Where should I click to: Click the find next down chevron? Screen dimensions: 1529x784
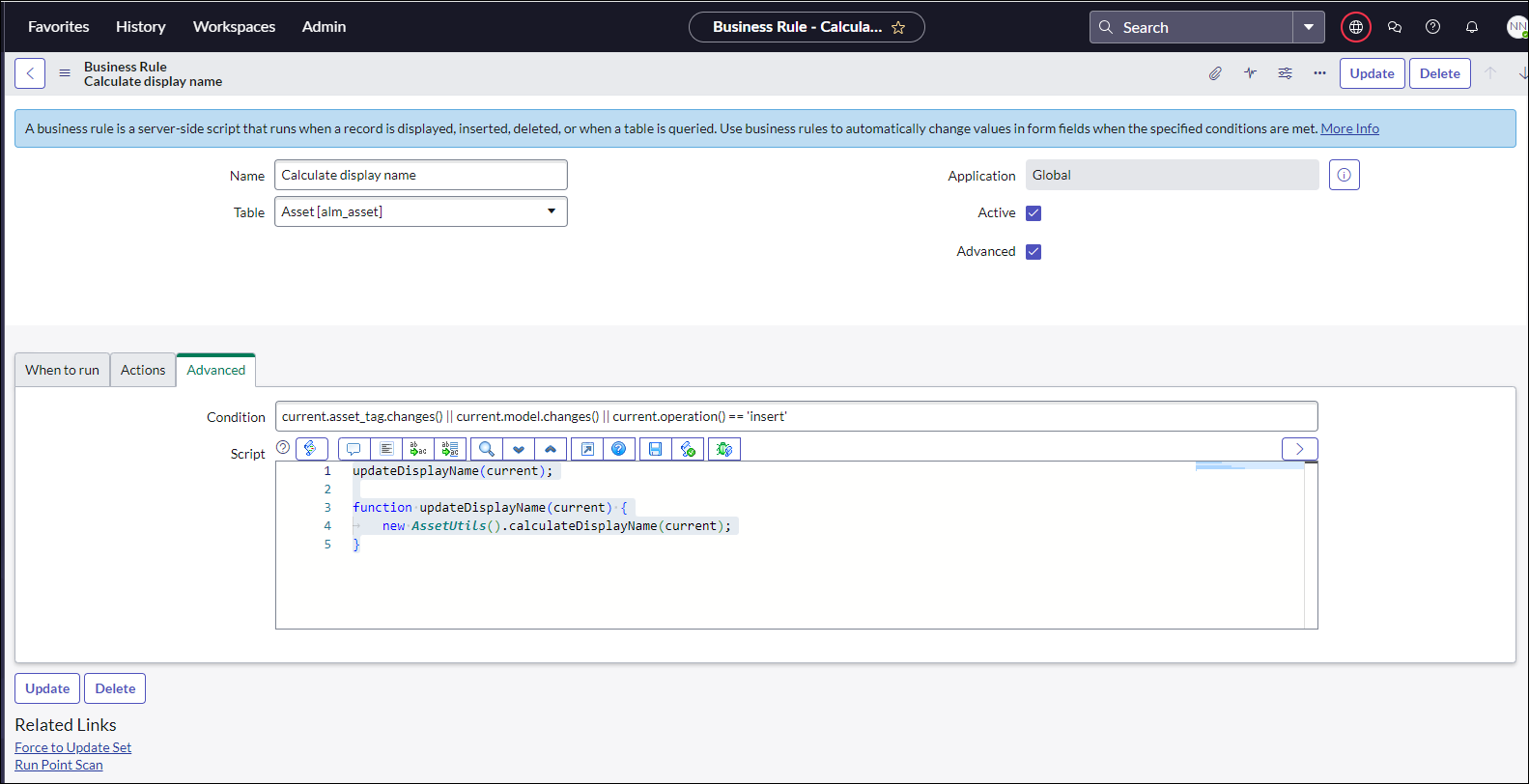pos(519,449)
